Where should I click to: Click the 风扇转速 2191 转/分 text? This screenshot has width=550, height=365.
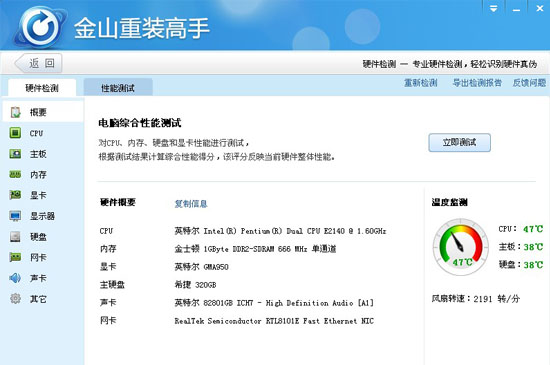pos(476,299)
